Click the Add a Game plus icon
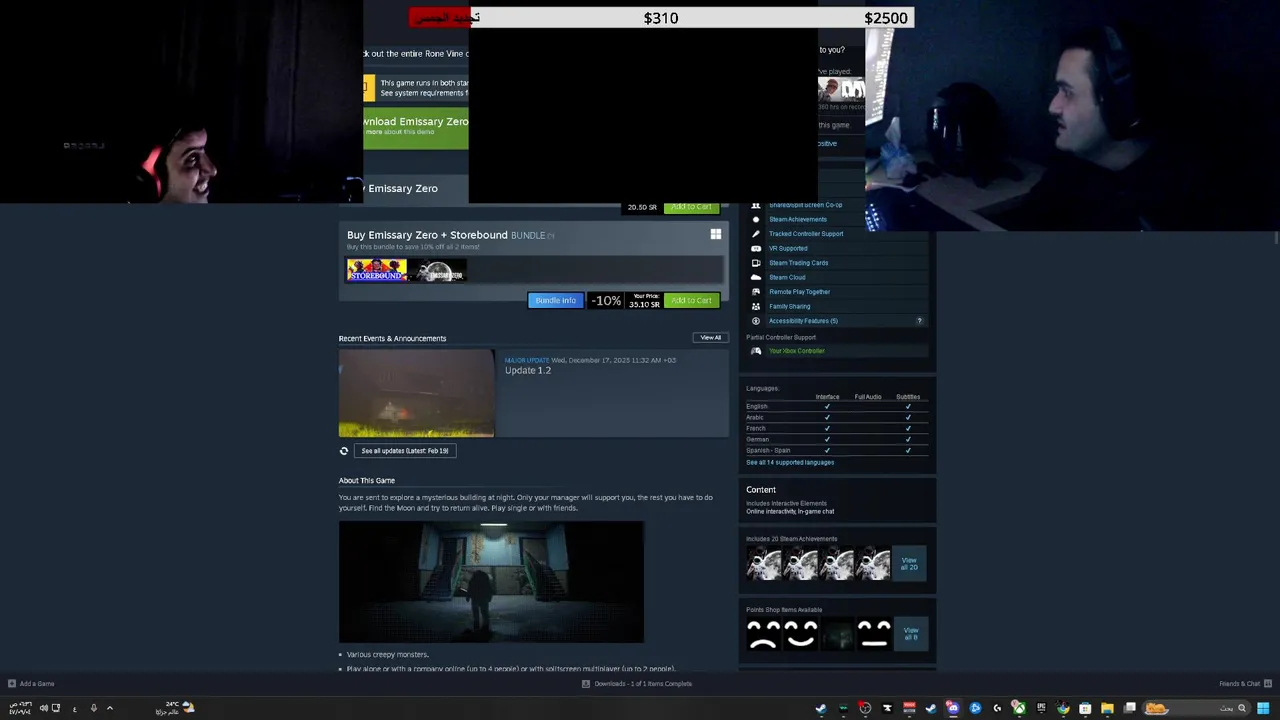Image resolution: width=1280 pixels, height=720 pixels. [11, 684]
